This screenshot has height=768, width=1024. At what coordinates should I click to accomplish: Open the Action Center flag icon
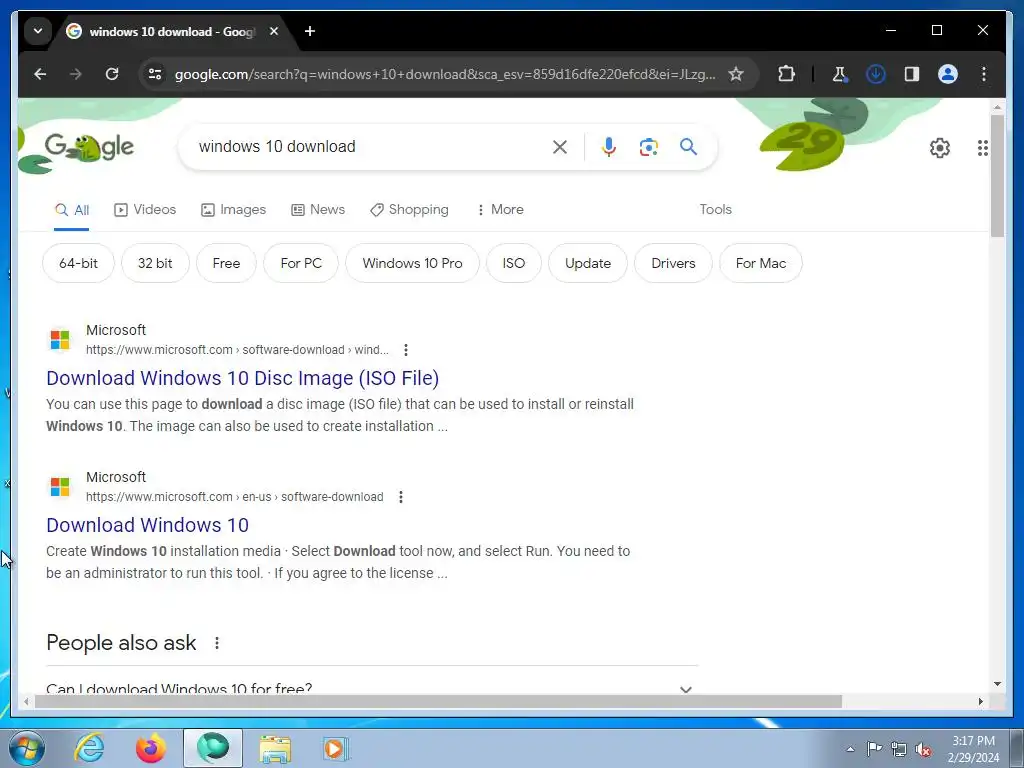click(x=874, y=749)
